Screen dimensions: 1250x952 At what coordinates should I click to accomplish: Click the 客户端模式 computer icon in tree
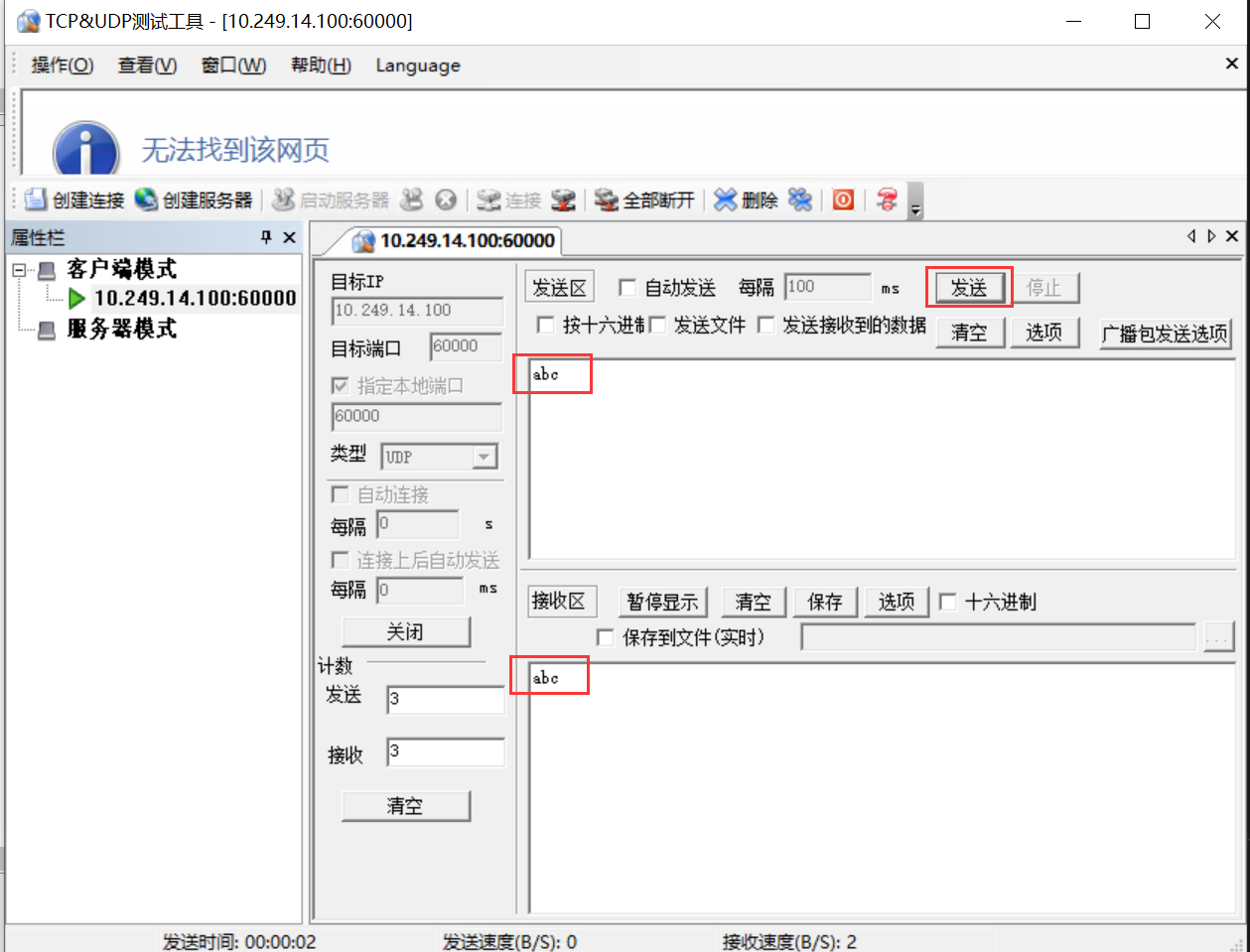47,270
